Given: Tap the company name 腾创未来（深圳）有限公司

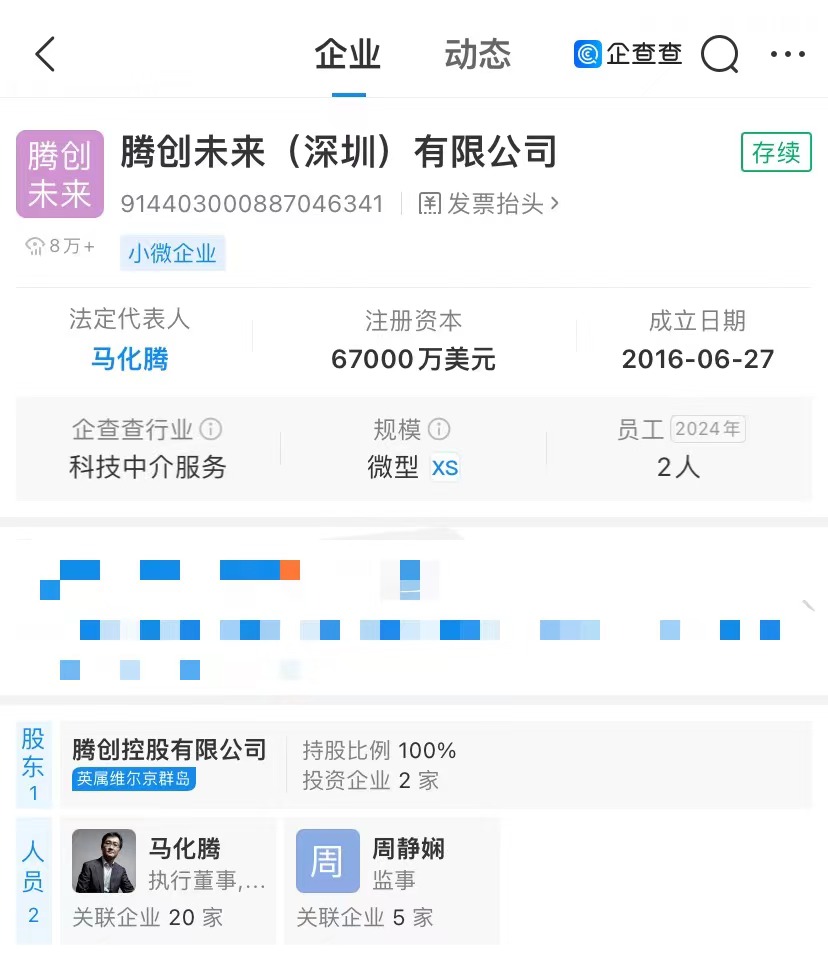Looking at the screenshot, I should [x=339, y=152].
